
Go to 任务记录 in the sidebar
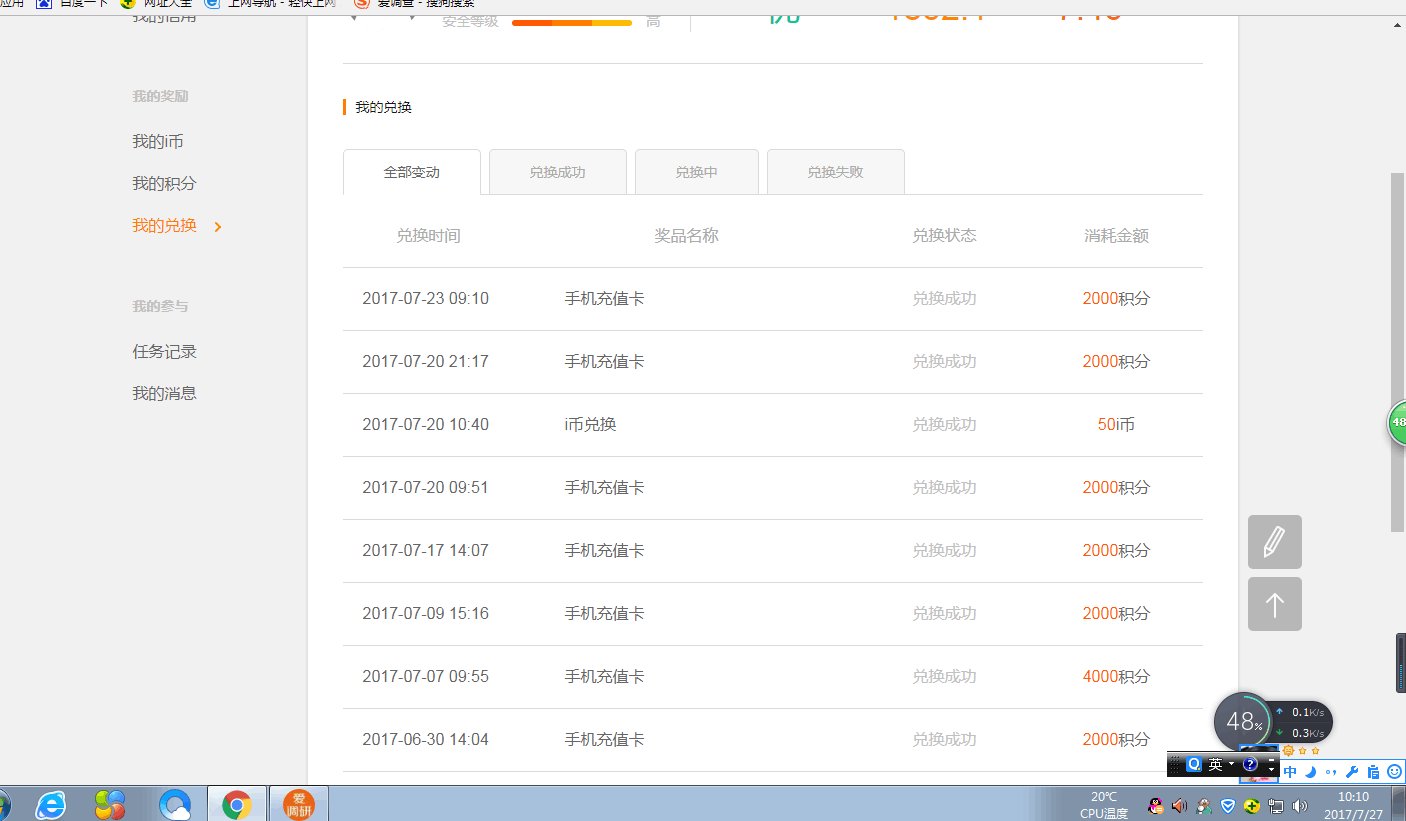click(x=164, y=352)
